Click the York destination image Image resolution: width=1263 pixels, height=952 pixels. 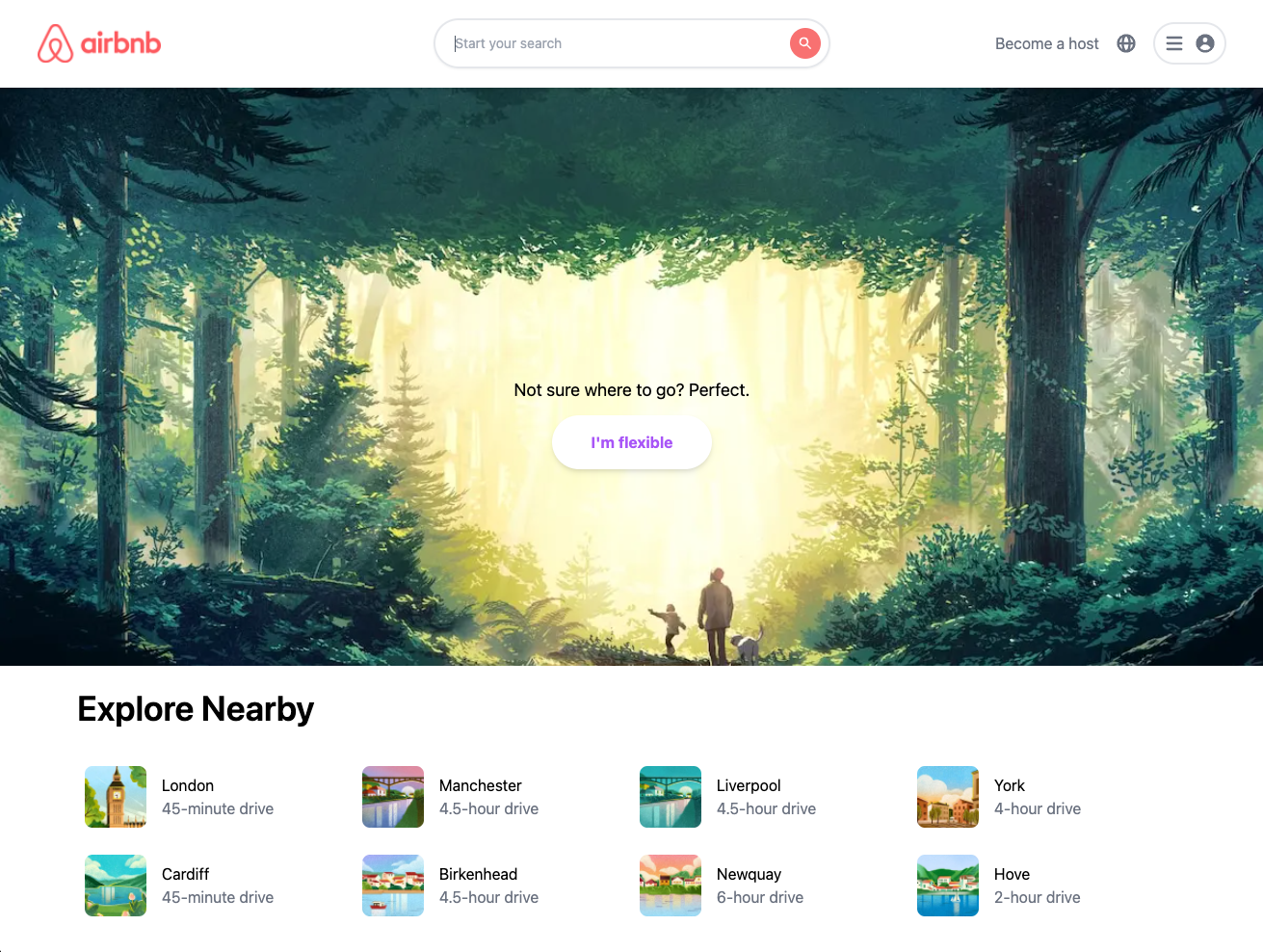coord(948,797)
